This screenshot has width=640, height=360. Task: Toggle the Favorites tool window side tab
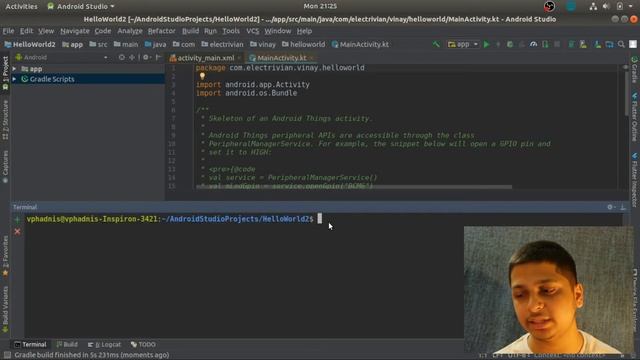click(5, 256)
